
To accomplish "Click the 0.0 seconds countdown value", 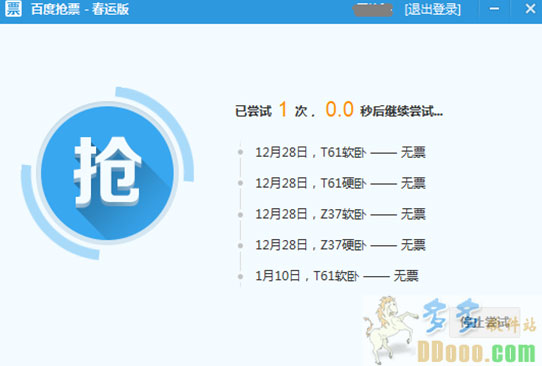I will (339, 109).
